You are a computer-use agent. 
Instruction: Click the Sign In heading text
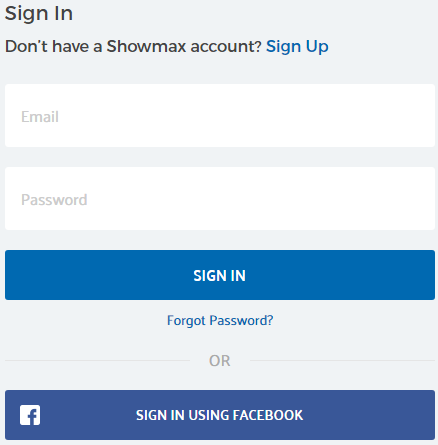39,13
